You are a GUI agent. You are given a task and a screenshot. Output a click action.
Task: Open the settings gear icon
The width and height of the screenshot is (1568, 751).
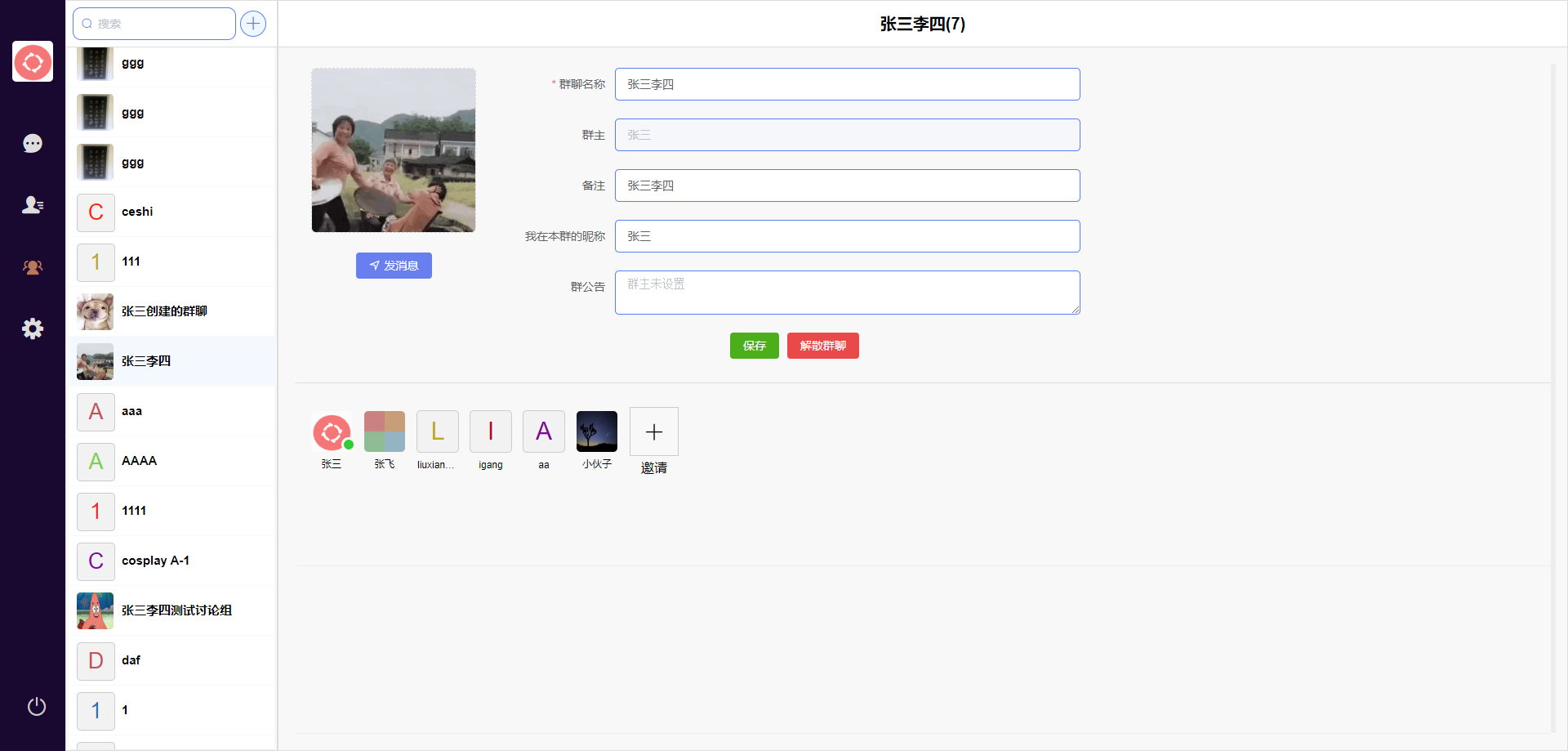(33, 329)
